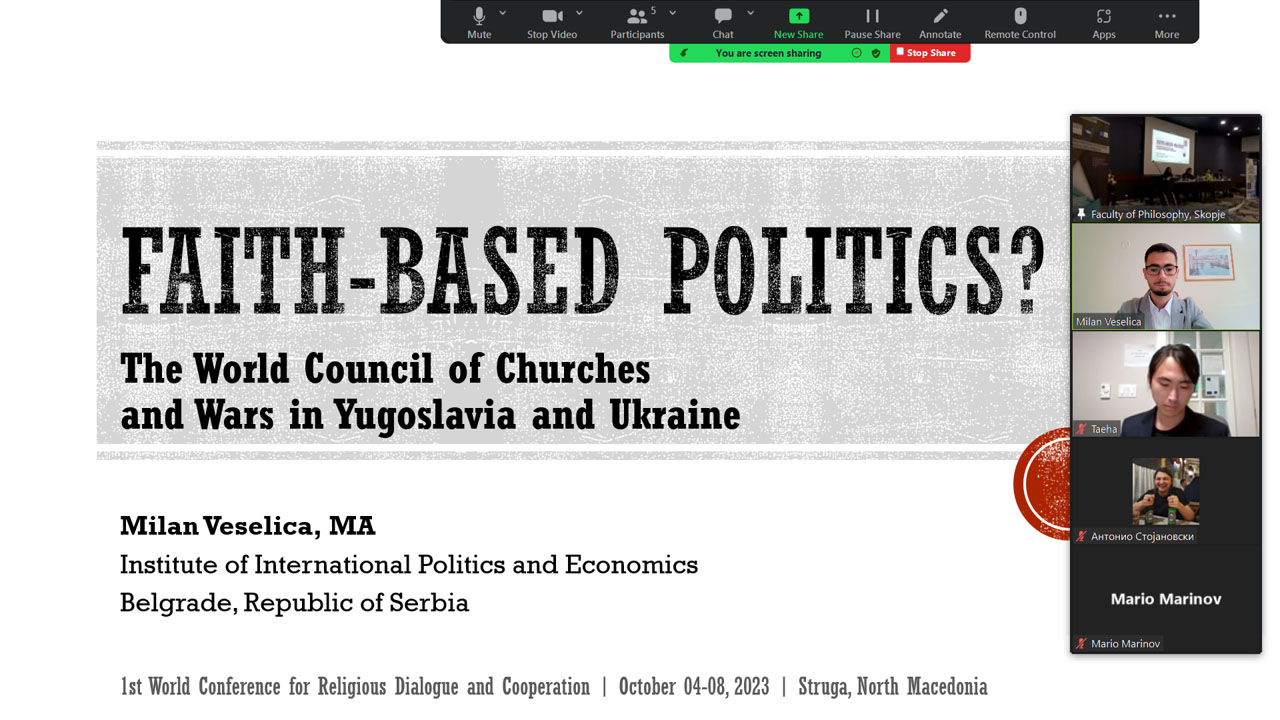Select Faculty of Philosophy, Skopje video tile
1280x720 pixels.
click(1166, 168)
